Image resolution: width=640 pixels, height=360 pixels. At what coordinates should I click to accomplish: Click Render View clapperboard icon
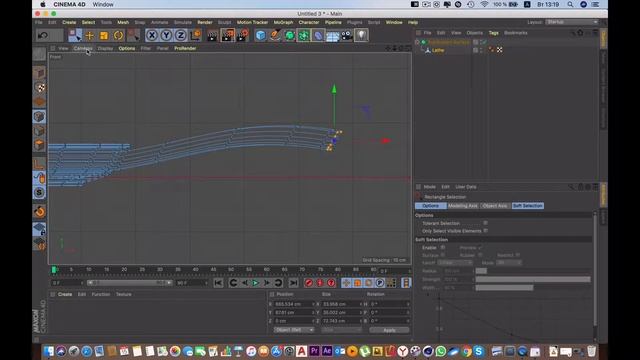(x=213, y=36)
